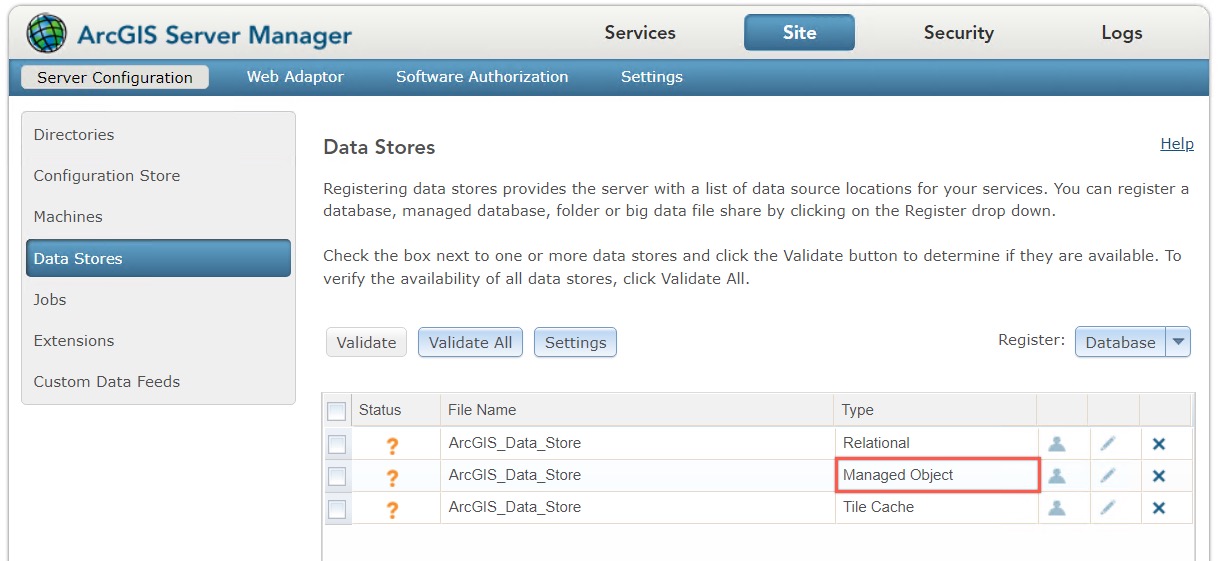
Task: Check the box for the Relational data store
Action: (337, 444)
